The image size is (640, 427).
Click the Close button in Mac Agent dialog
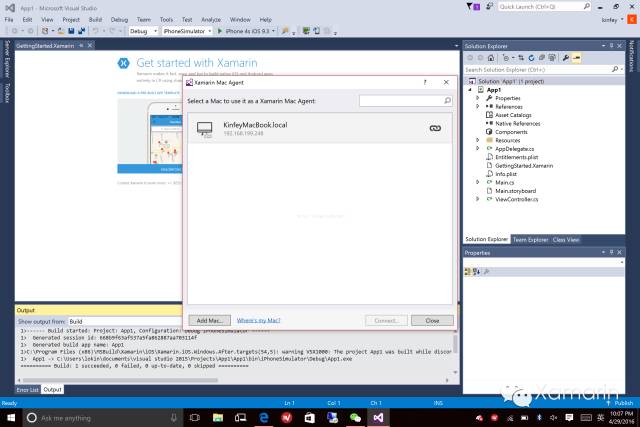tap(432, 320)
